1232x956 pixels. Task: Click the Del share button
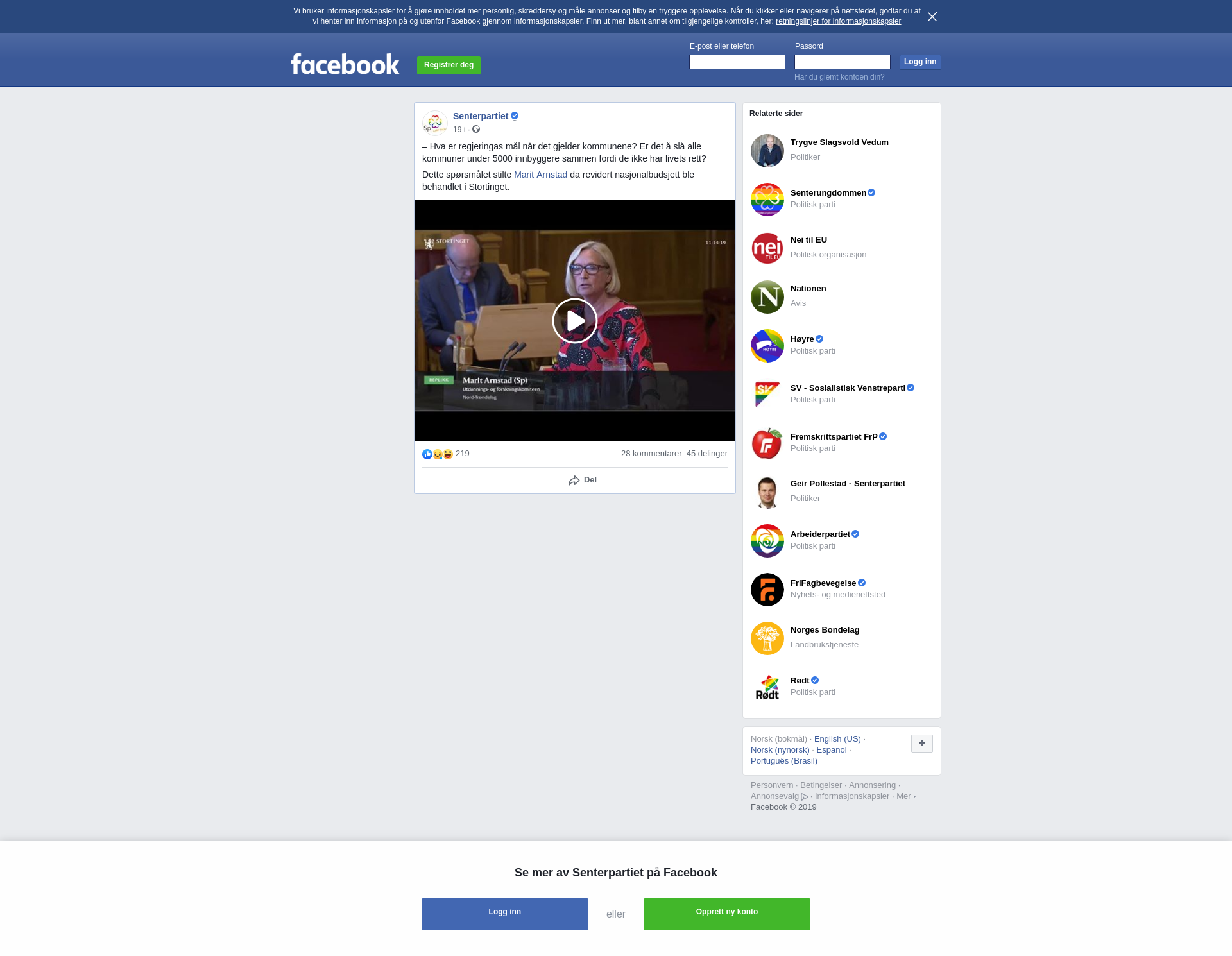(x=583, y=480)
